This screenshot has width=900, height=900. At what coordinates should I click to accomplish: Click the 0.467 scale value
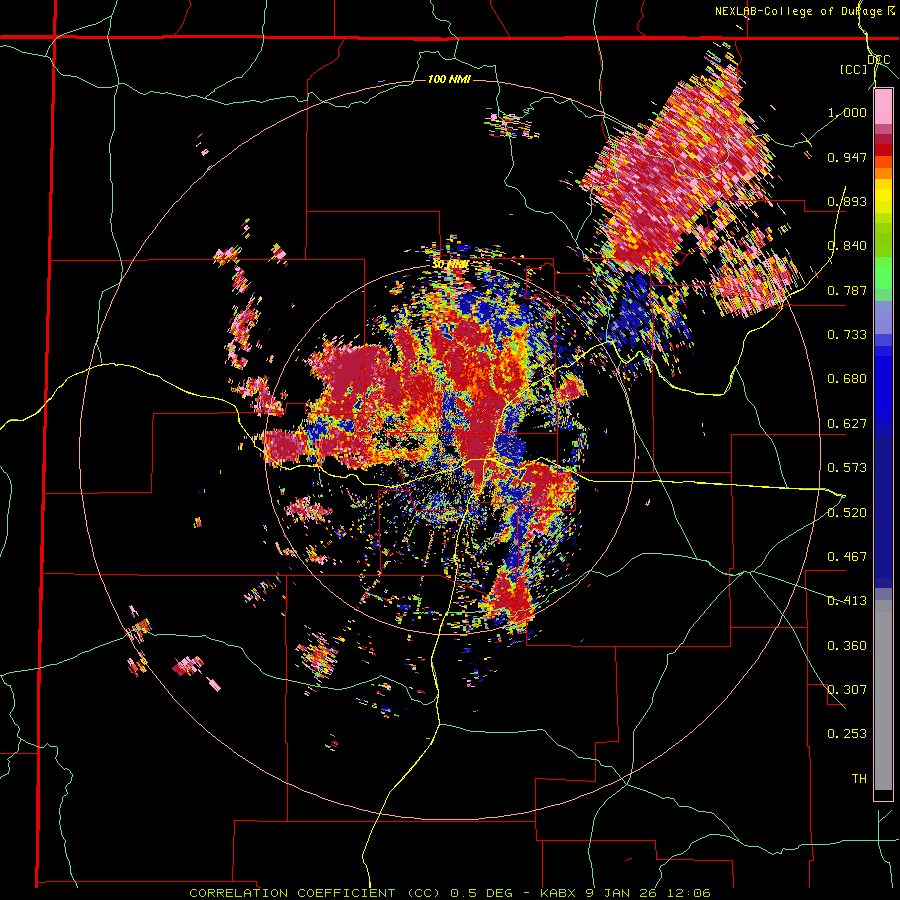coord(847,557)
